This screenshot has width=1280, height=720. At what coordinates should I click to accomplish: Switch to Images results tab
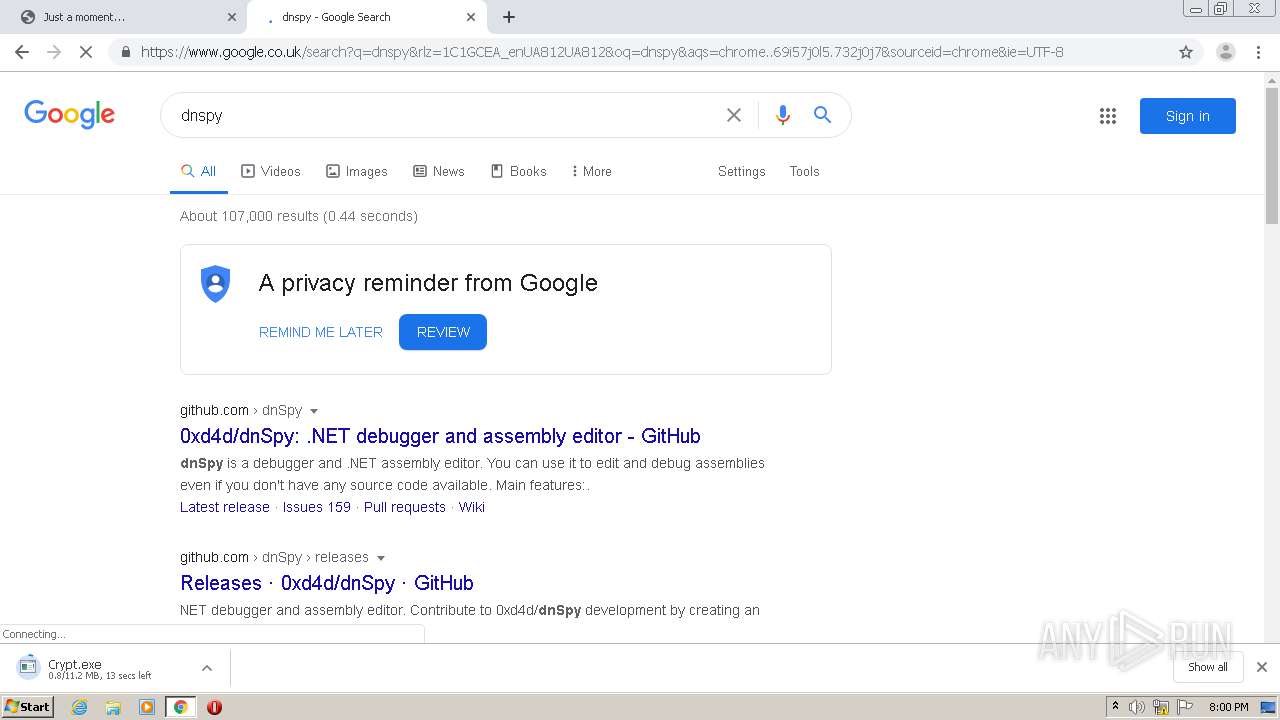click(357, 171)
